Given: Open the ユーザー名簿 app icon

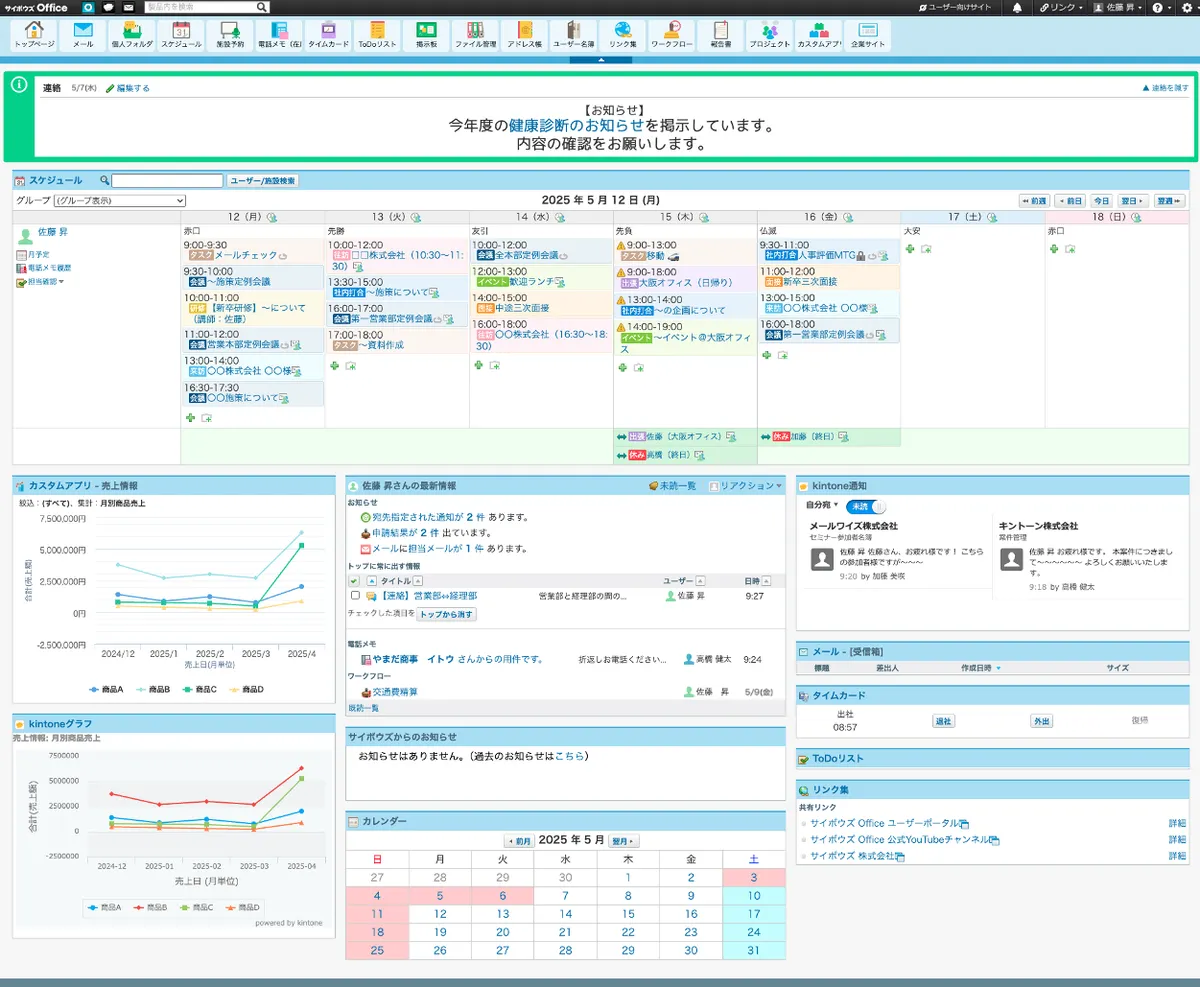Looking at the screenshot, I should point(573,35).
